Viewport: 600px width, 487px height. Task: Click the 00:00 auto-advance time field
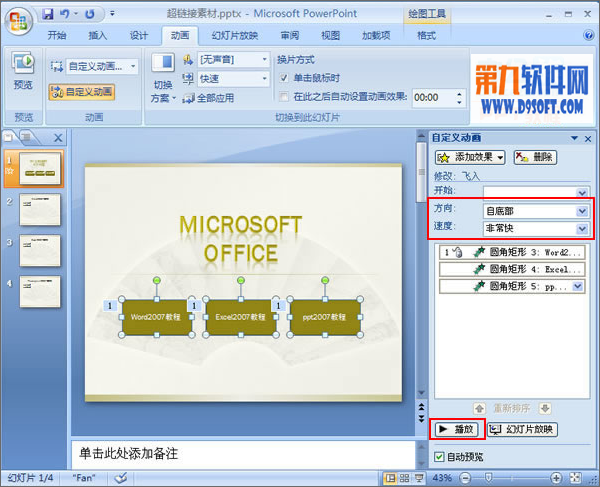tap(432, 98)
